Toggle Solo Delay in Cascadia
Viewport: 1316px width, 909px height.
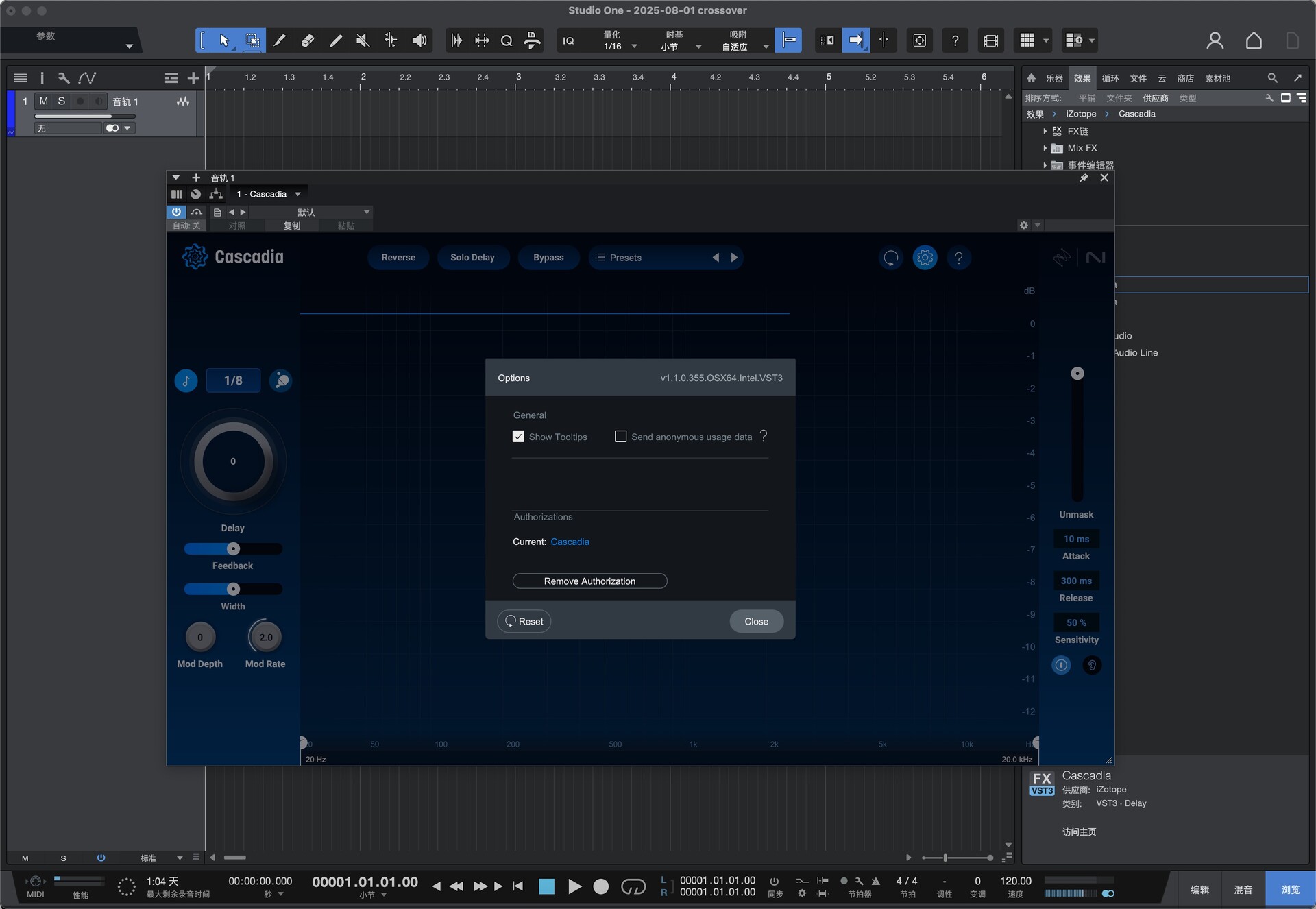(472, 258)
